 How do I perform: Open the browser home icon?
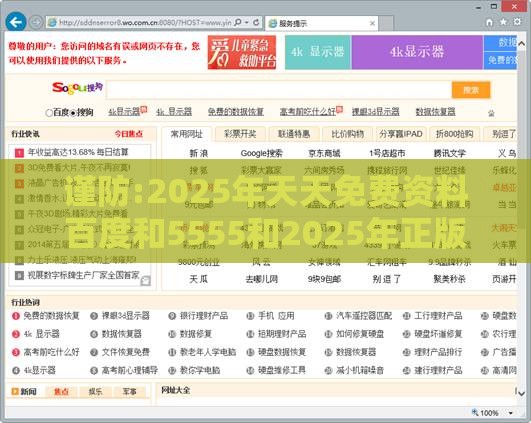click(x=489, y=22)
